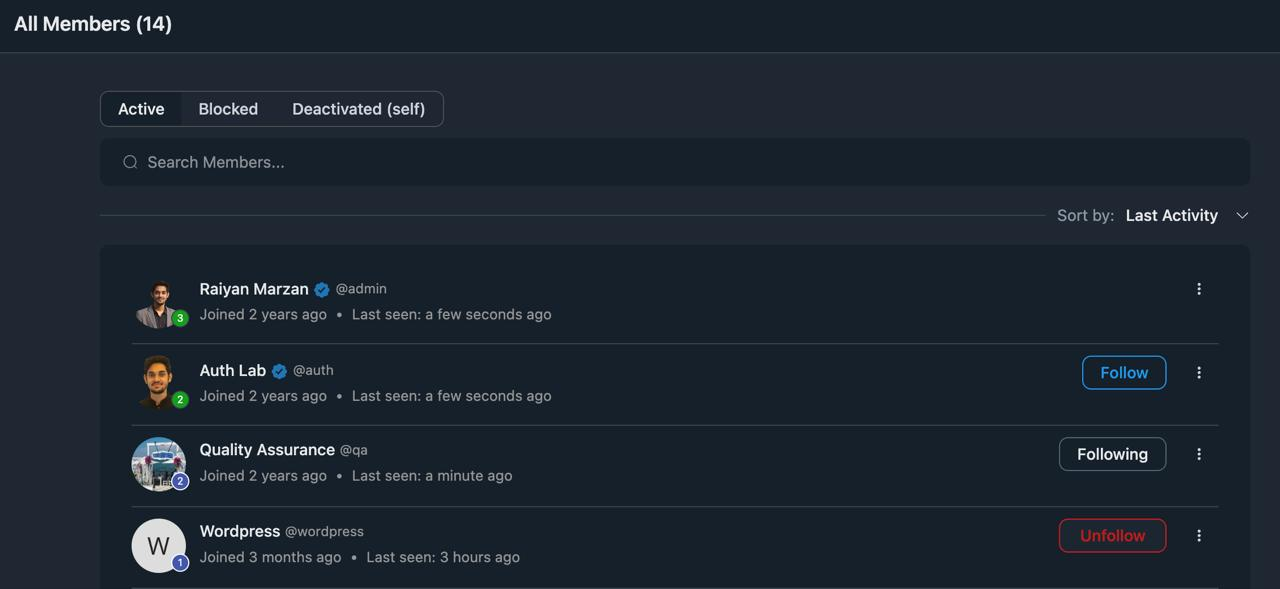Open Quality Assurance's kebab menu
The height and width of the screenshot is (589, 1280).
point(1199,453)
